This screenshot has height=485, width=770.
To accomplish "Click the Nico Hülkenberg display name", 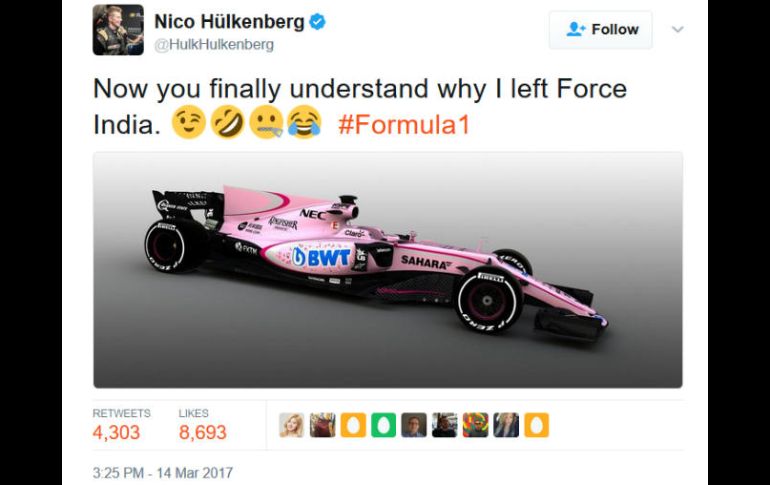I will [229, 22].
